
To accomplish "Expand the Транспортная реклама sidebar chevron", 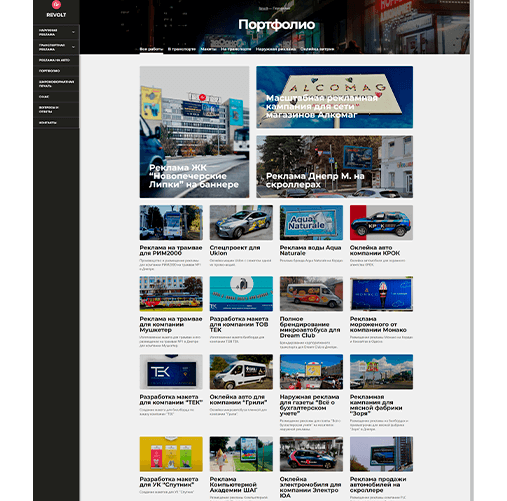I will pos(73,47).
